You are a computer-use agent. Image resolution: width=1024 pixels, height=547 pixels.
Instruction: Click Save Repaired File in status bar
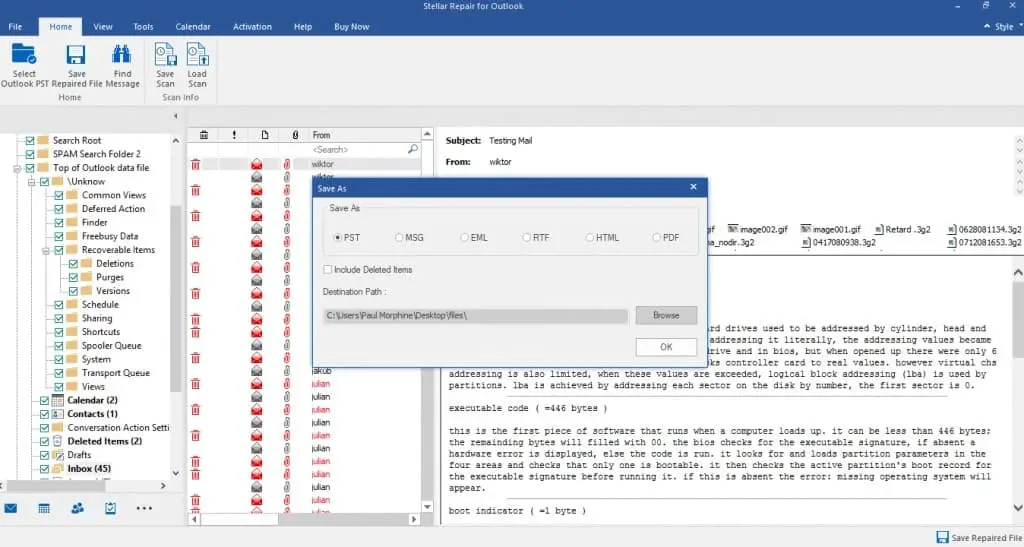click(x=979, y=537)
